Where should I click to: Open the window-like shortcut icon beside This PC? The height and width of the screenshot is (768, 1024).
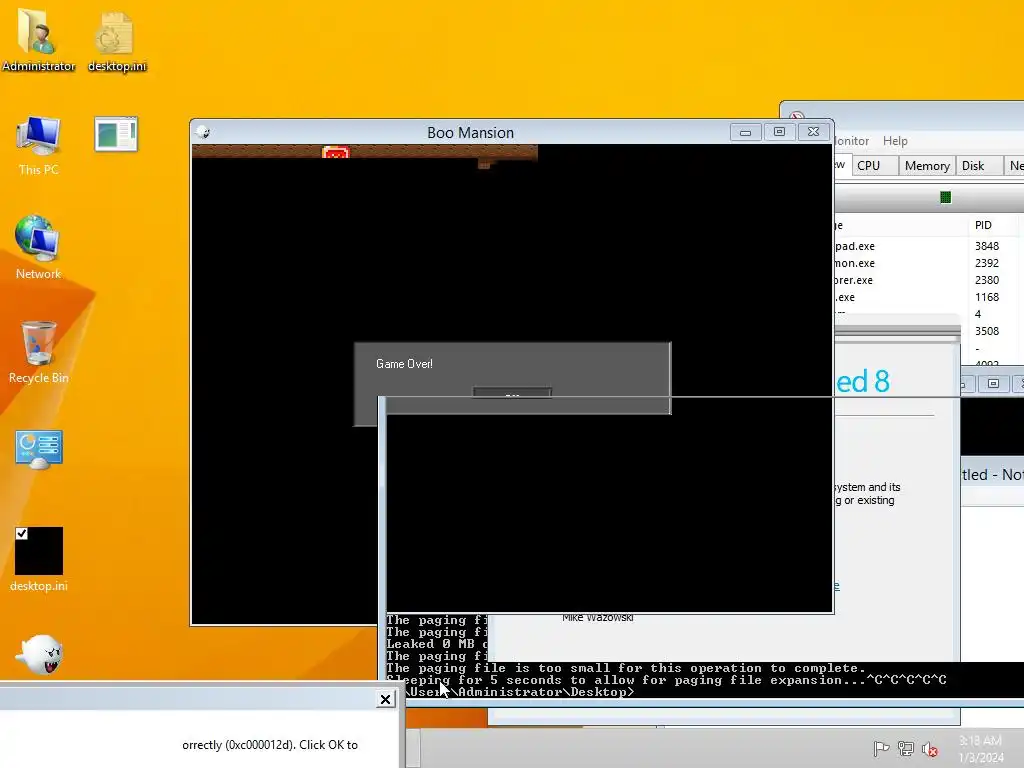[x=116, y=134]
